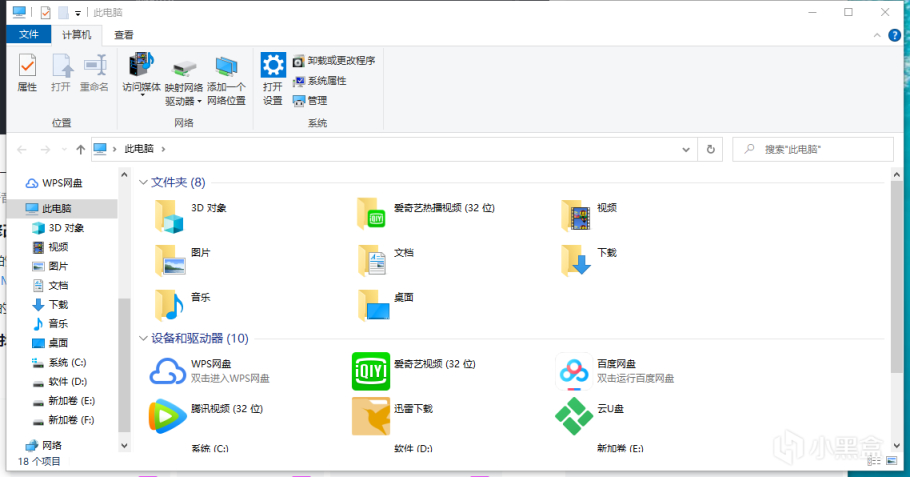Click 管理 in system group

tap(310, 100)
